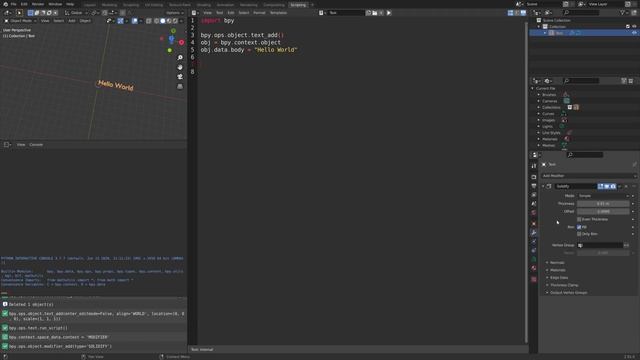Open the File menu

coord(13,4)
